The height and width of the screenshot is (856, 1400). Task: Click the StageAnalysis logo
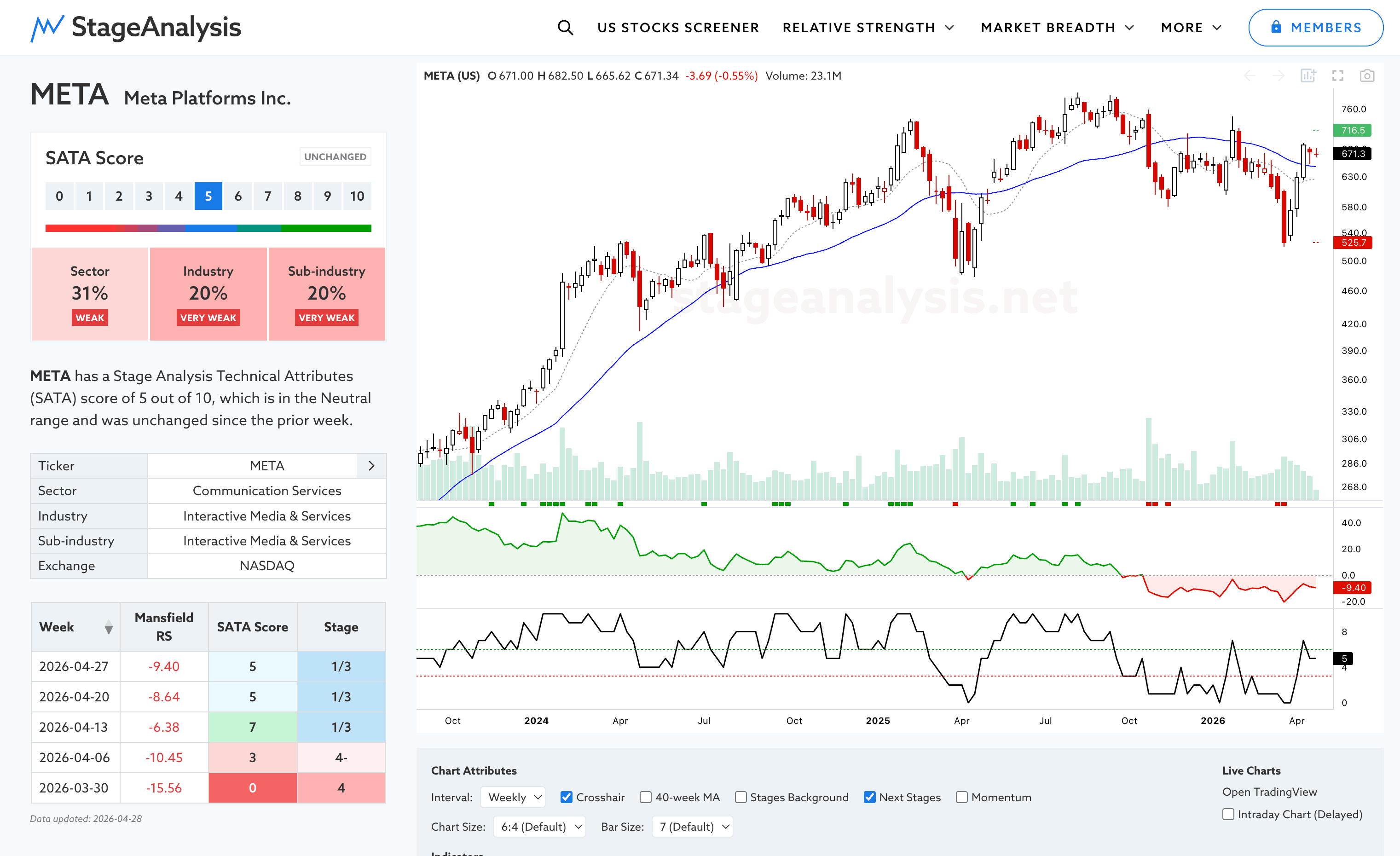click(x=136, y=27)
